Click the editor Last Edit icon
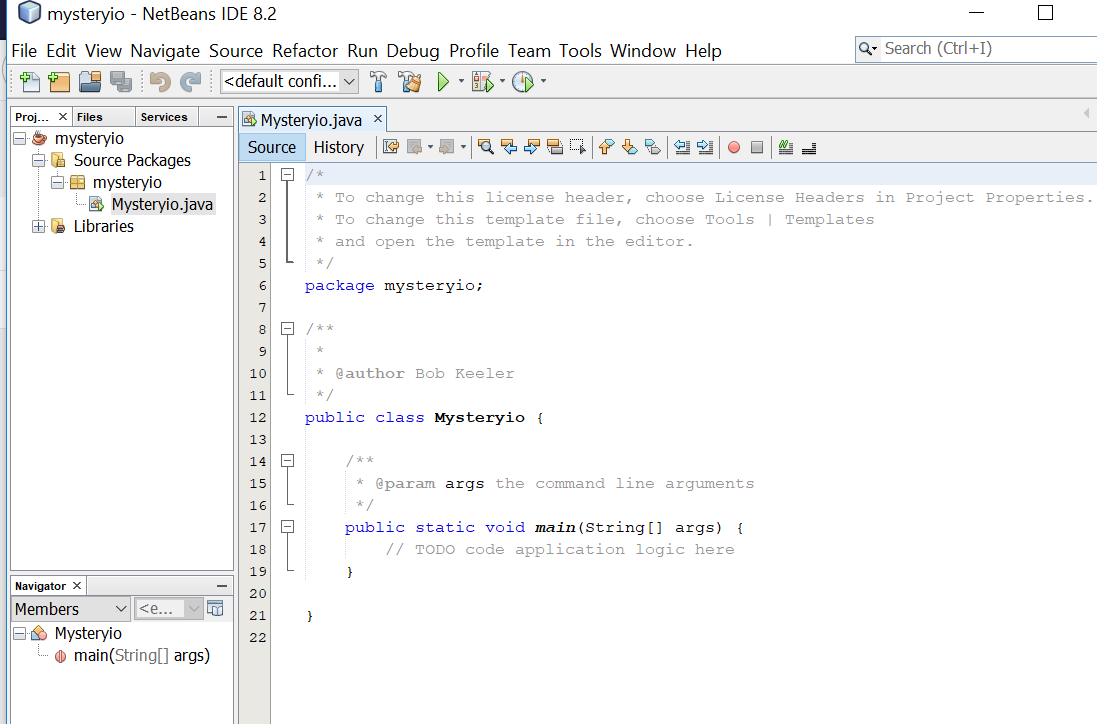 click(391, 147)
